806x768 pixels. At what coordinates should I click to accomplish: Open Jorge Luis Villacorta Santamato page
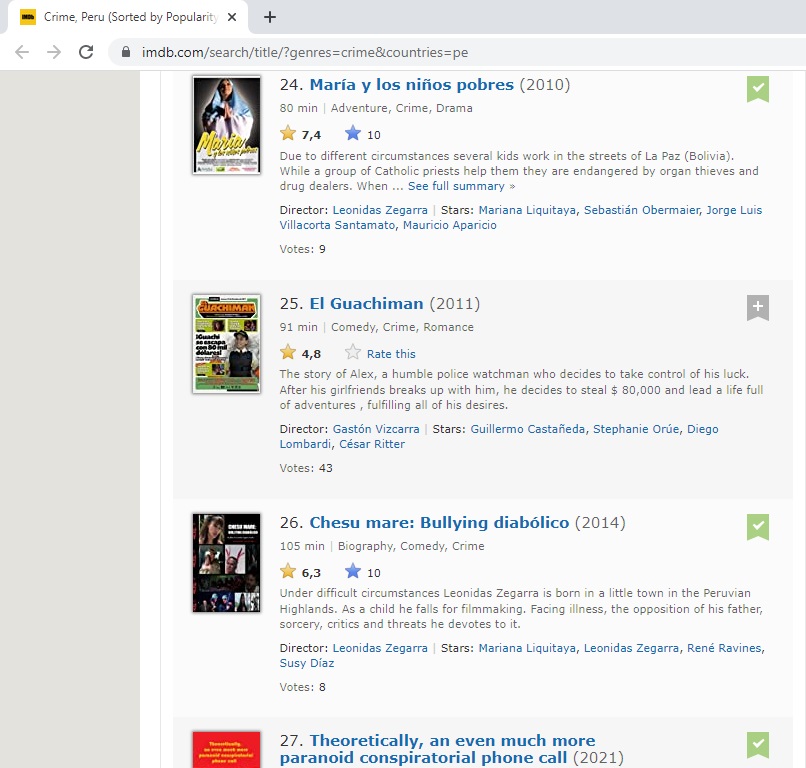pyautogui.click(x=521, y=217)
